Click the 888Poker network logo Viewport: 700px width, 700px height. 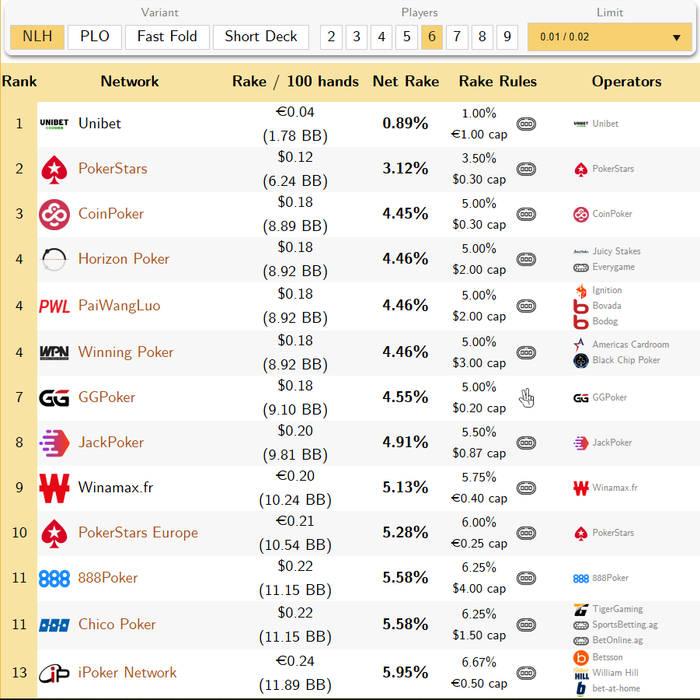click(x=54, y=578)
